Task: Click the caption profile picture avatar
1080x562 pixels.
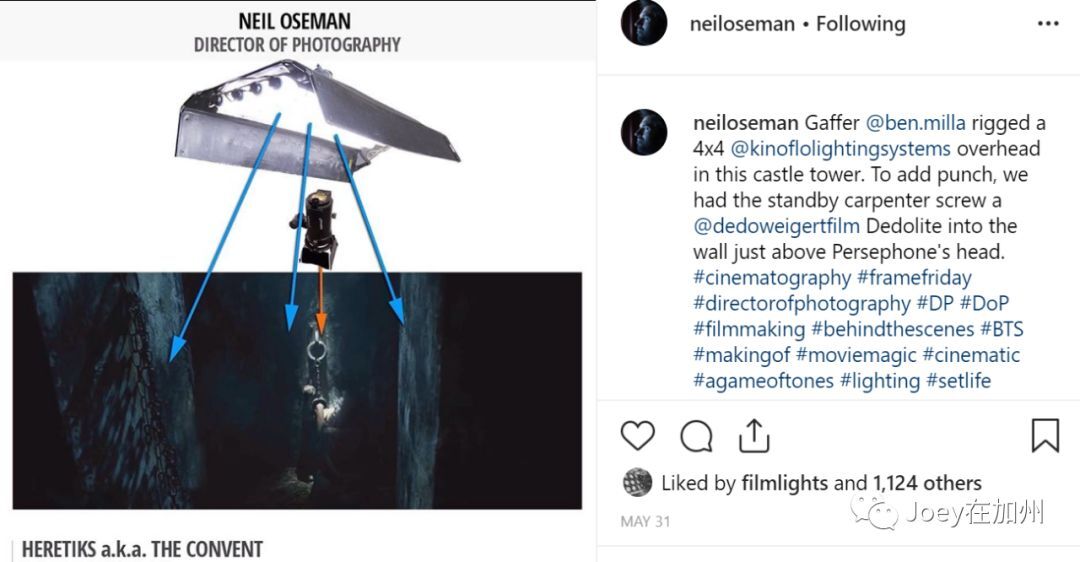Action: (643, 133)
